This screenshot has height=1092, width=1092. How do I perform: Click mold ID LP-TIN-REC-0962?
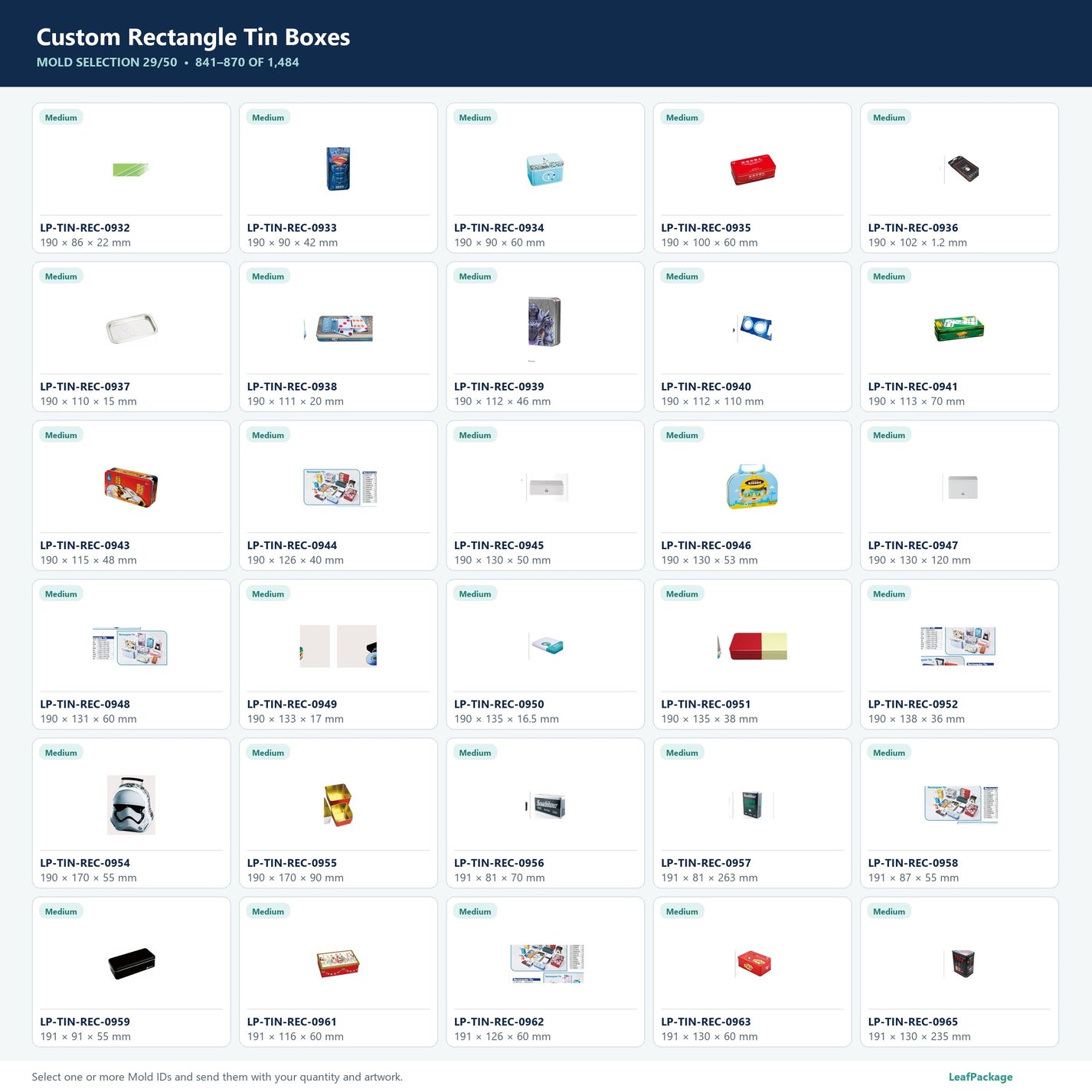(499, 1022)
